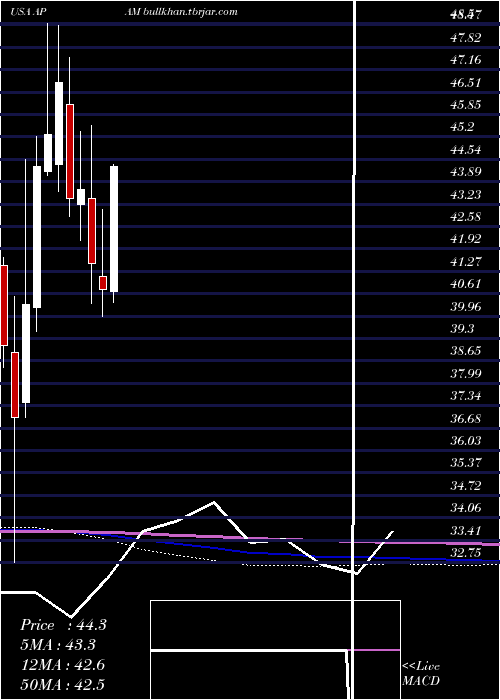Viewport: 500px width, 700px height.
Task: Click the 42.58 price axis label
Action: pos(466,217)
